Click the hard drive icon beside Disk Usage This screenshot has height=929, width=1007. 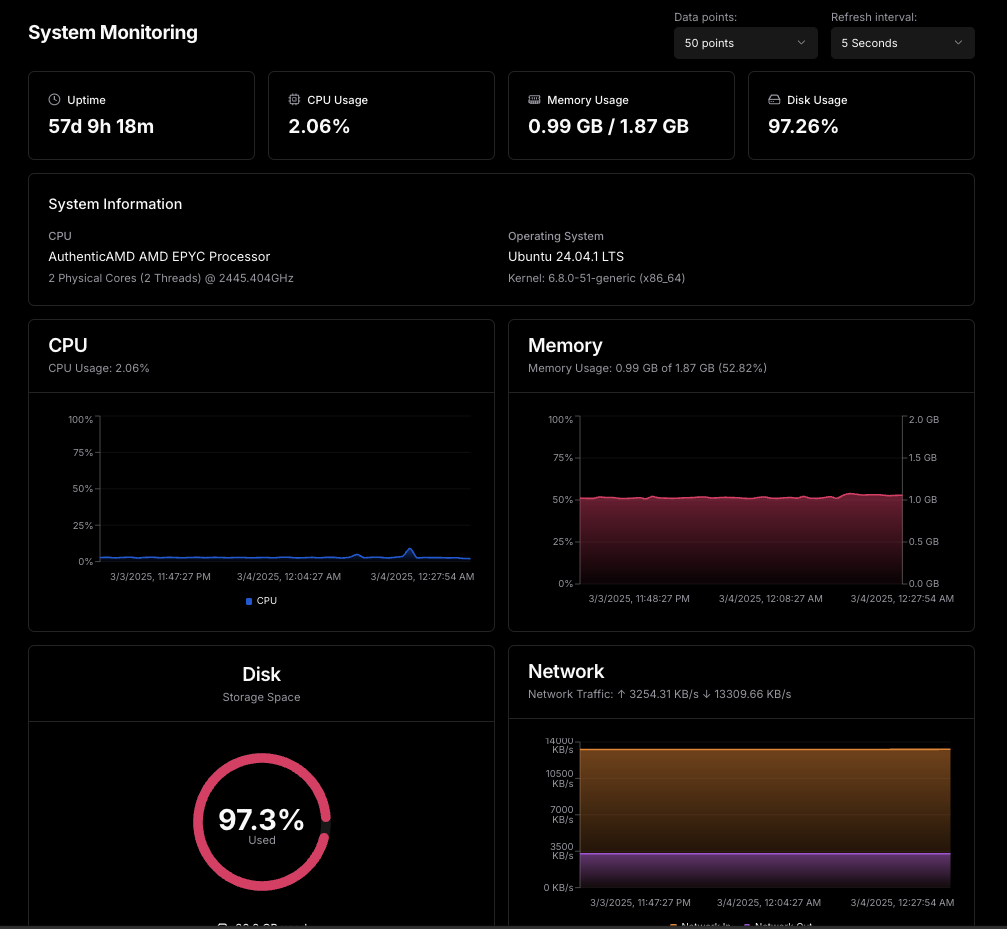775,100
